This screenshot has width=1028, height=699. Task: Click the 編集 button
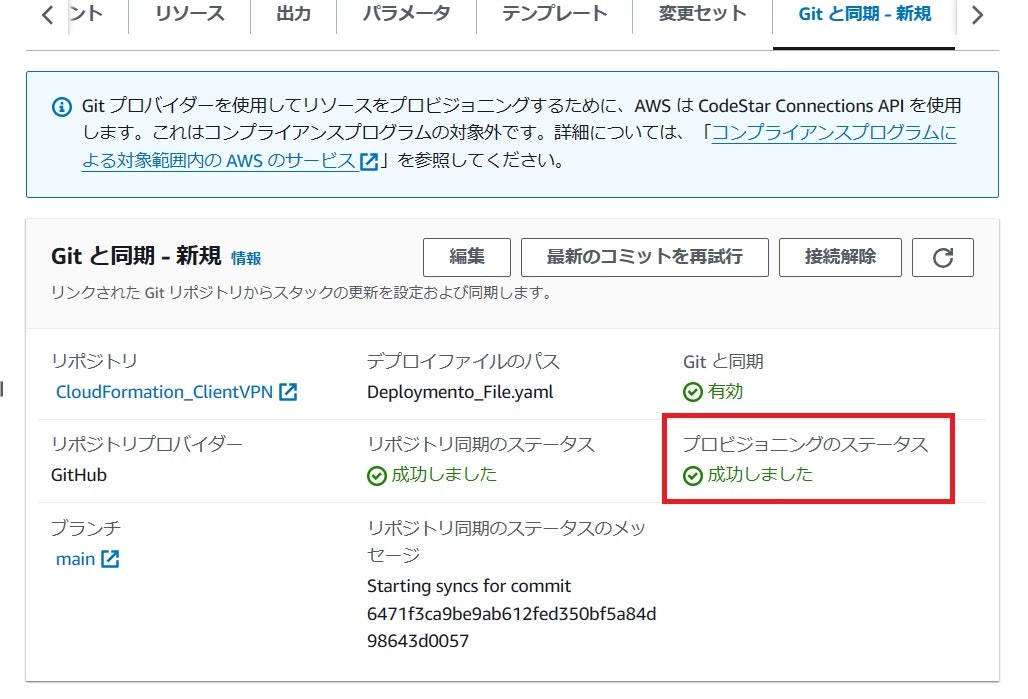[467, 257]
